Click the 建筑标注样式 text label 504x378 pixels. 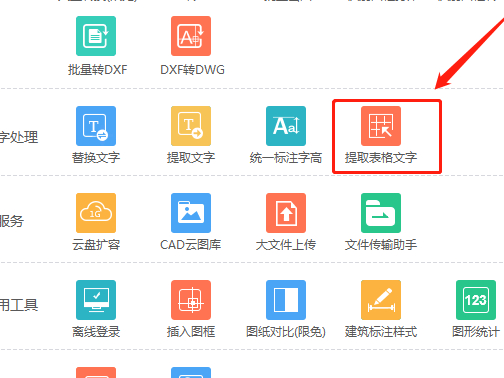pos(381,332)
